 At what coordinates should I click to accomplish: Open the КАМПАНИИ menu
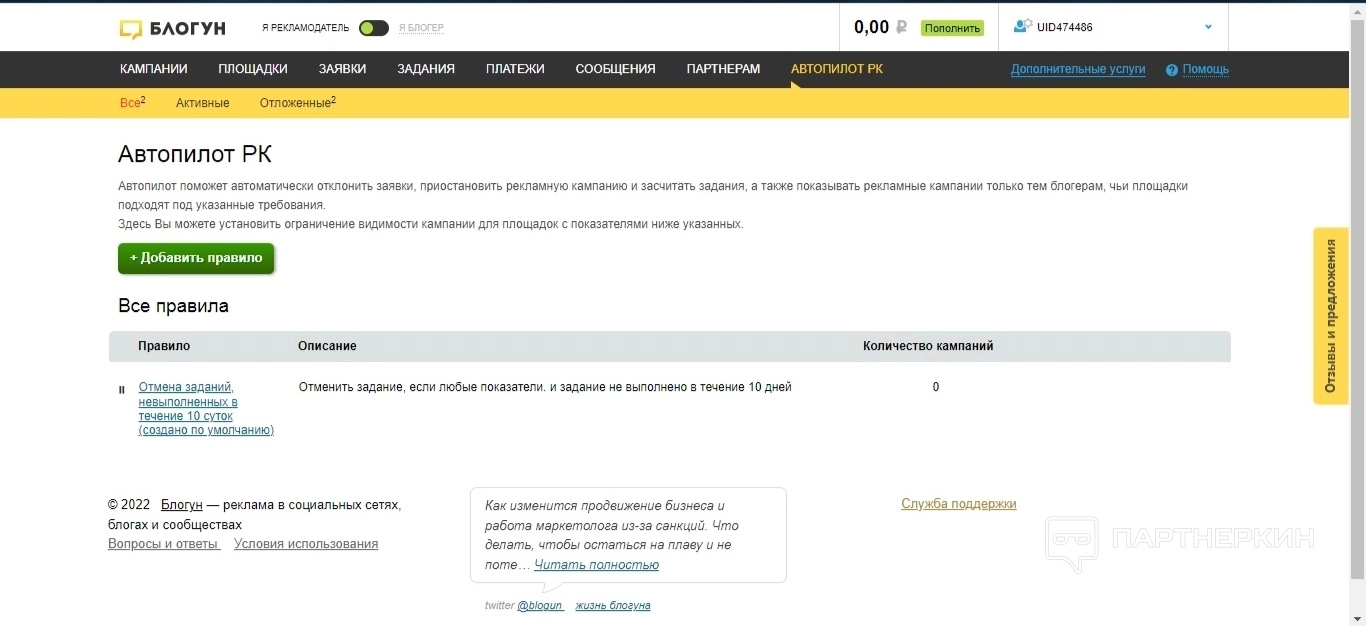pos(154,69)
